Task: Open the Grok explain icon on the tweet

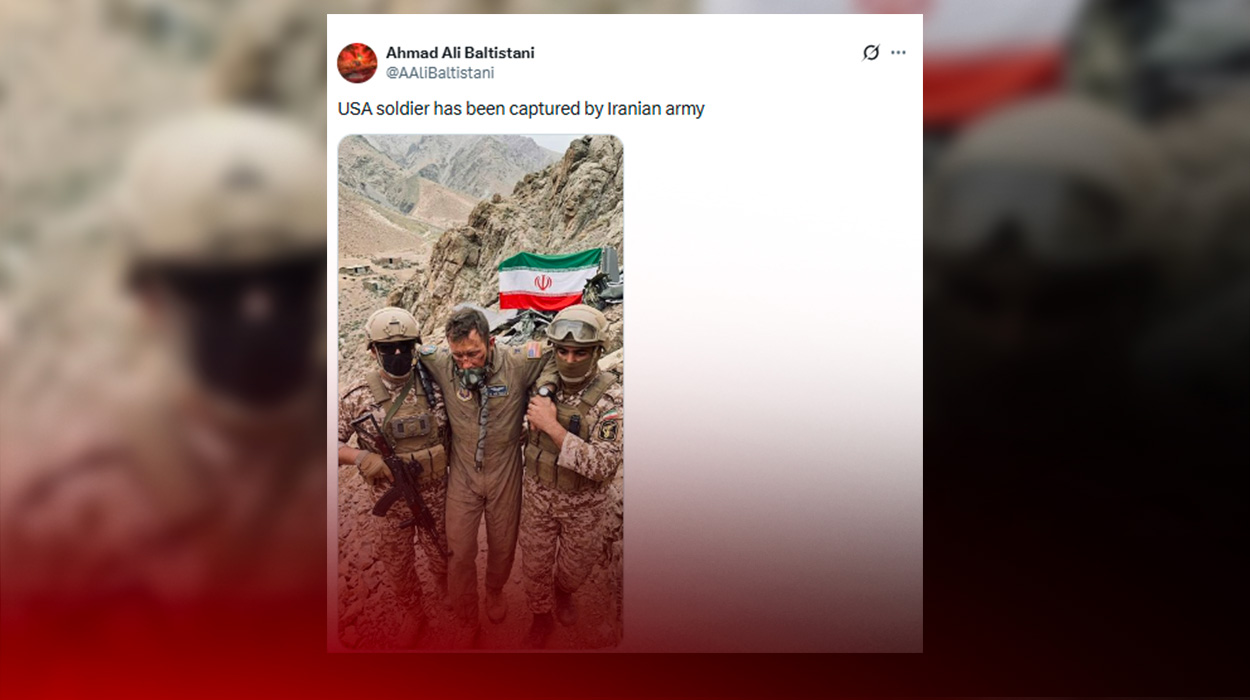Action: pos(871,53)
